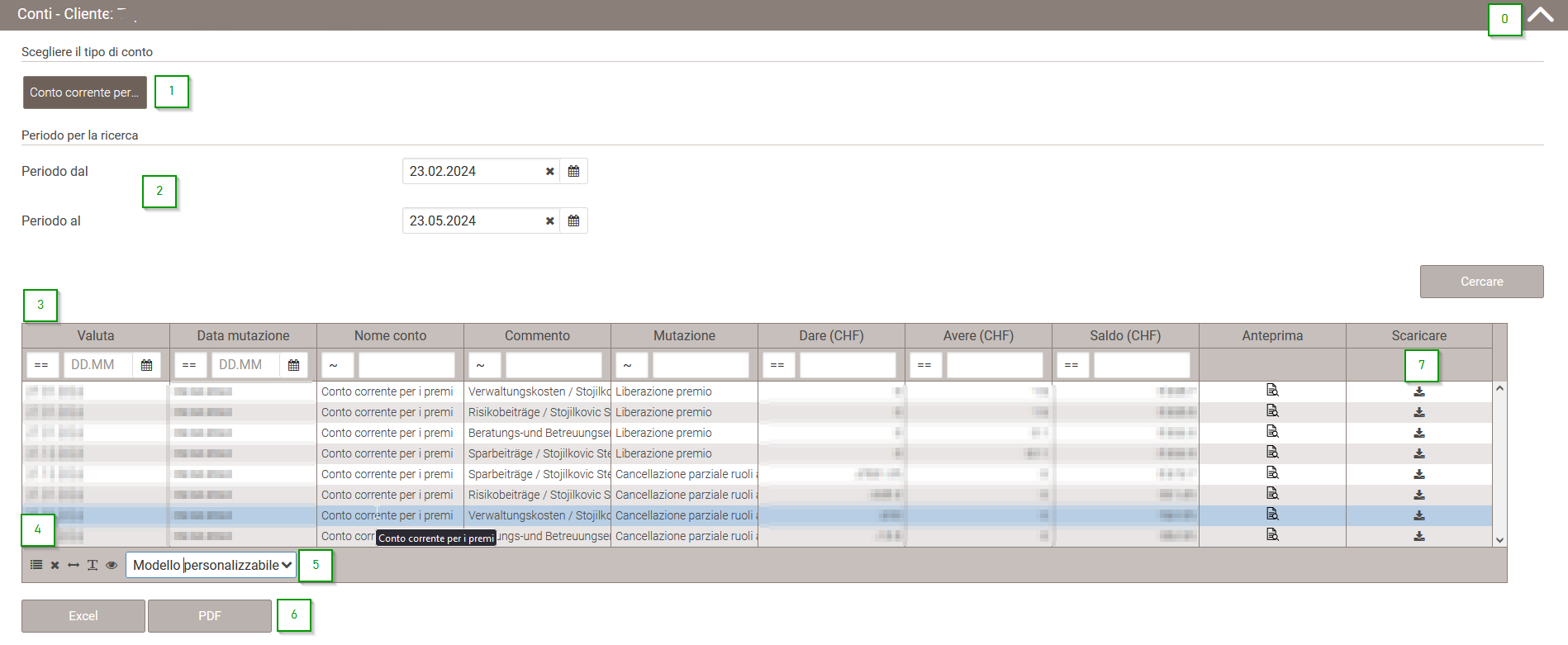Open the Modello personalizzabile dropdown
The width and height of the screenshot is (1568, 645).
coord(211,565)
